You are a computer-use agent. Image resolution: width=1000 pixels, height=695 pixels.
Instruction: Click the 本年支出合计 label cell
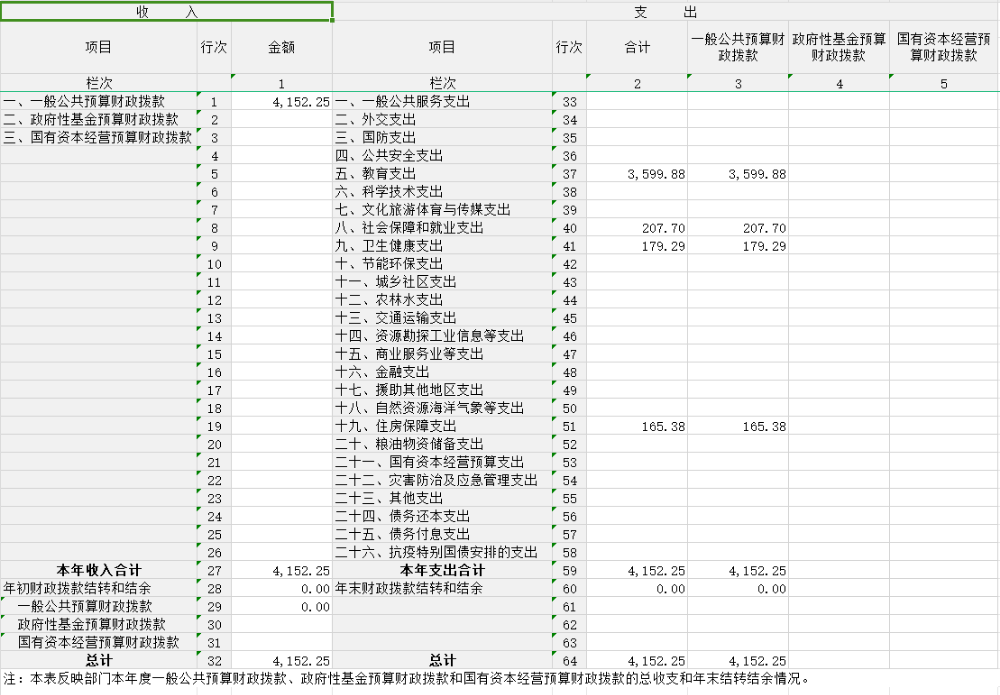pyautogui.click(x=442, y=570)
